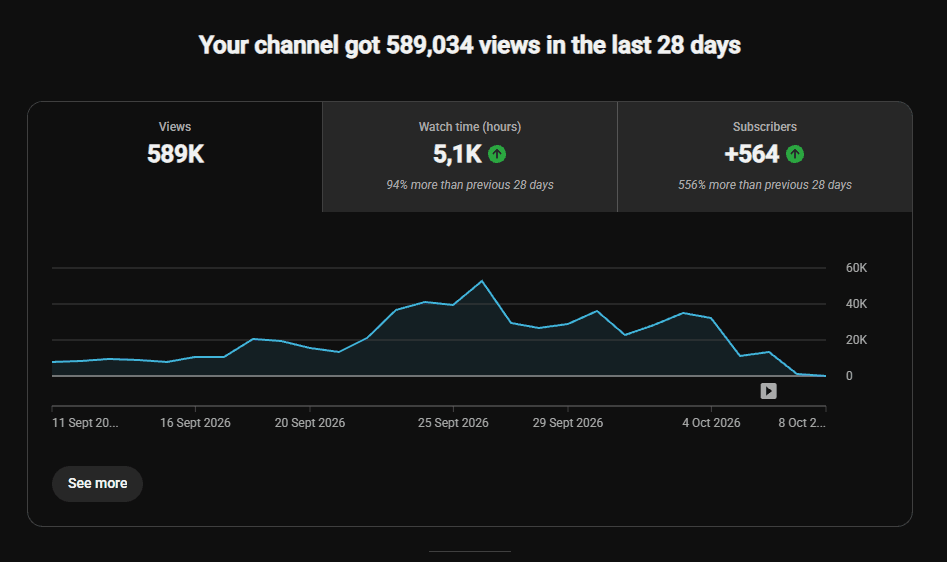The image size is (947, 562).
Task: Click the +564 subscribers value
Action: coord(752,154)
